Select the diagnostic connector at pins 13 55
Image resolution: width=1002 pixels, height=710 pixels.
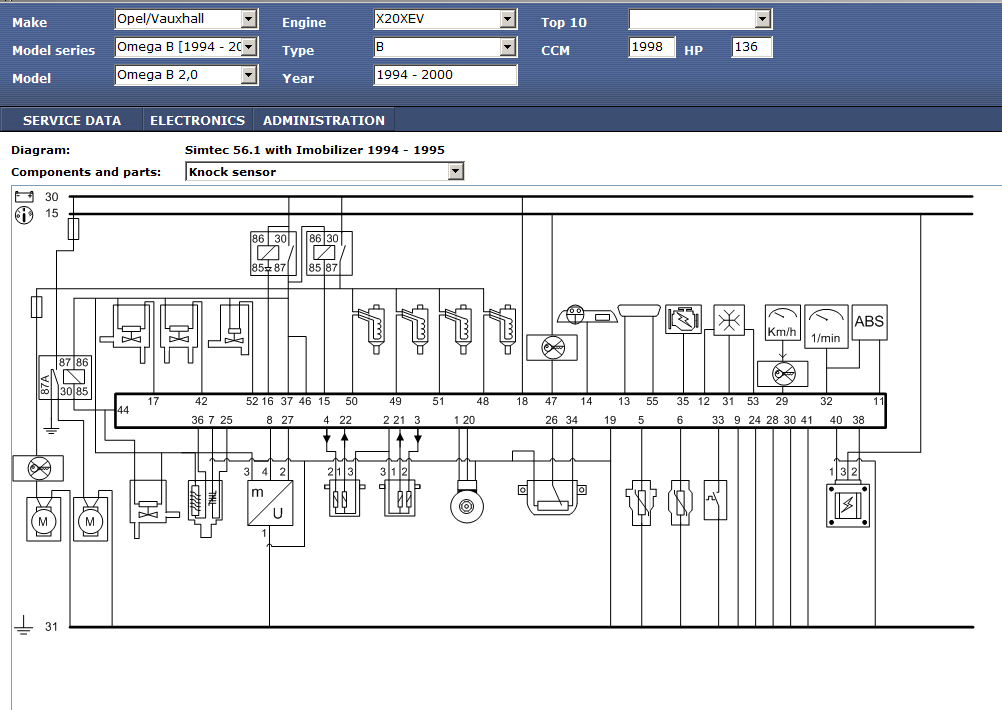coord(638,311)
